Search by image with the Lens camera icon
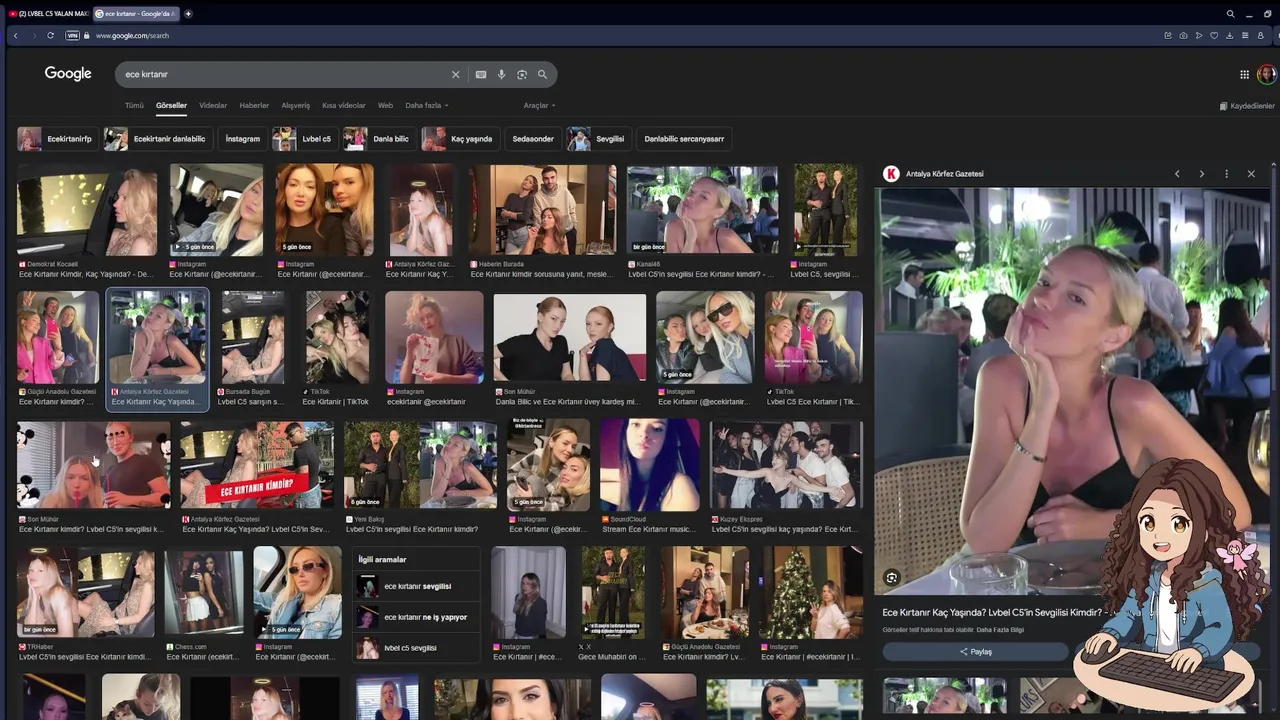This screenshot has height=720, width=1280. pos(522,74)
